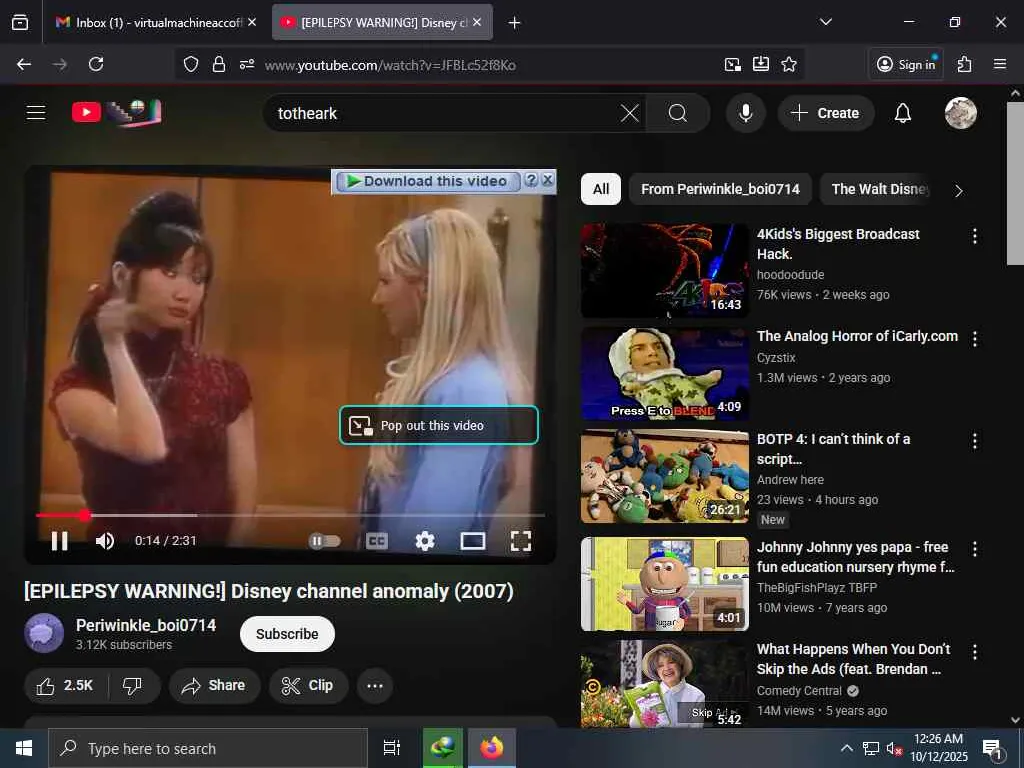Image resolution: width=1024 pixels, height=768 pixels.
Task: Open the Firefox extensions puzzle icon
Action: pos(964,64)
